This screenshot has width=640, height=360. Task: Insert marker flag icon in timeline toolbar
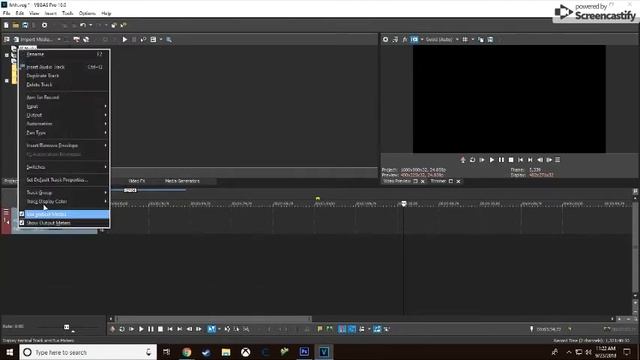click(320, 329)
